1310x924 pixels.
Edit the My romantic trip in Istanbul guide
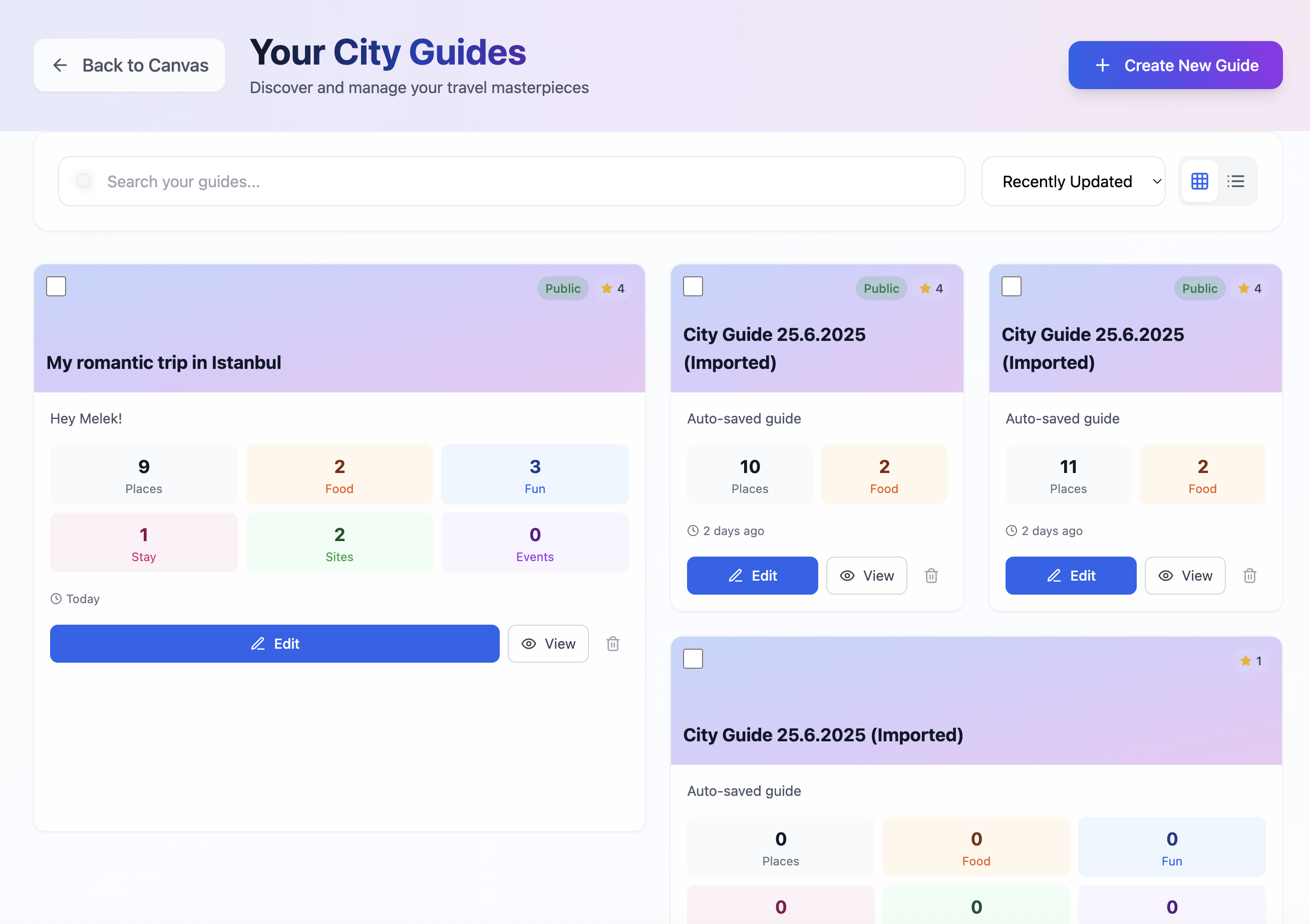point(274,643)
